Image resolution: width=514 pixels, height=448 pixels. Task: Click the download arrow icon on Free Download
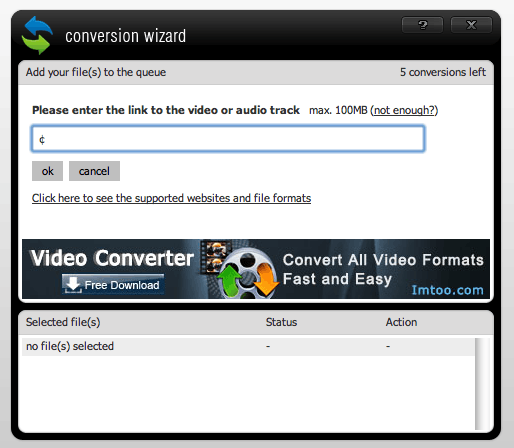pyautogui.click(x=73, y=284)
